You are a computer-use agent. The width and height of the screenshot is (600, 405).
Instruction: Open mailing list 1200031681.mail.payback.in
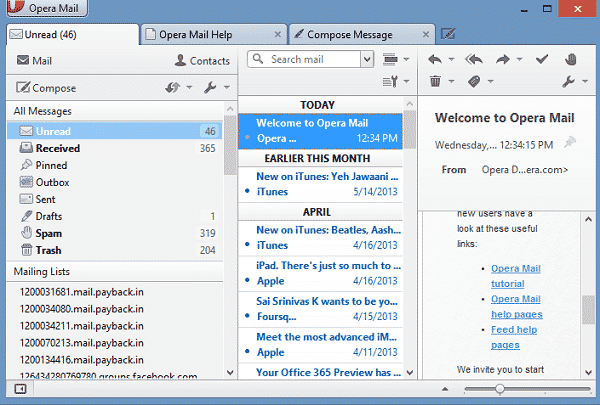coord(82,292)
